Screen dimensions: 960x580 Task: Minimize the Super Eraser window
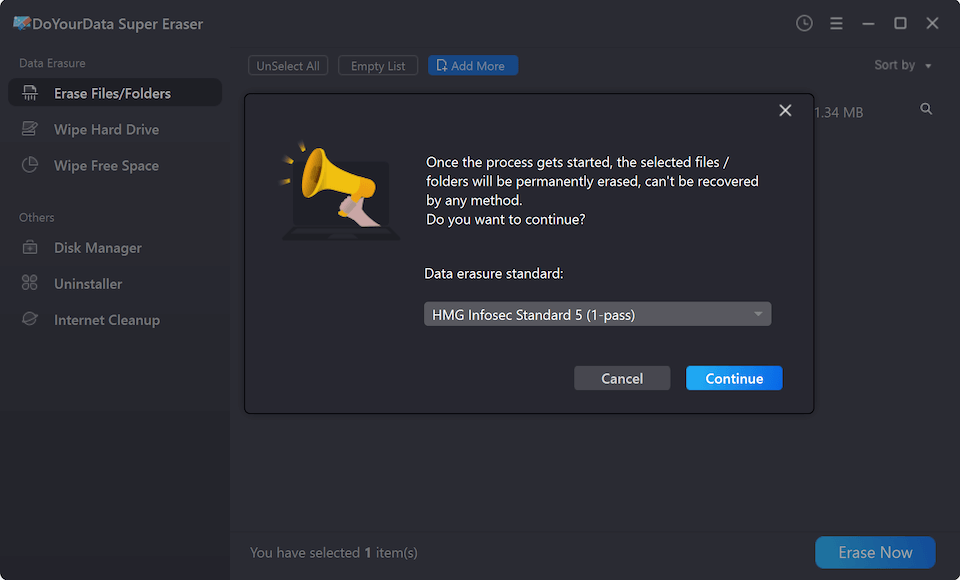click(868, 23)
